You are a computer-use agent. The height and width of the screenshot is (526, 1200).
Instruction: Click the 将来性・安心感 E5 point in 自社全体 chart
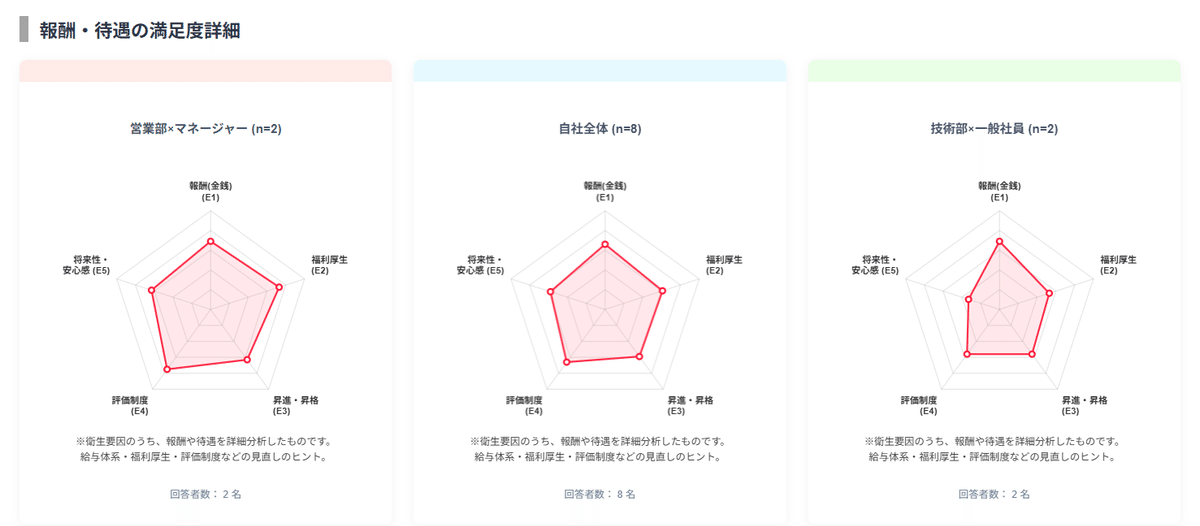550,292
